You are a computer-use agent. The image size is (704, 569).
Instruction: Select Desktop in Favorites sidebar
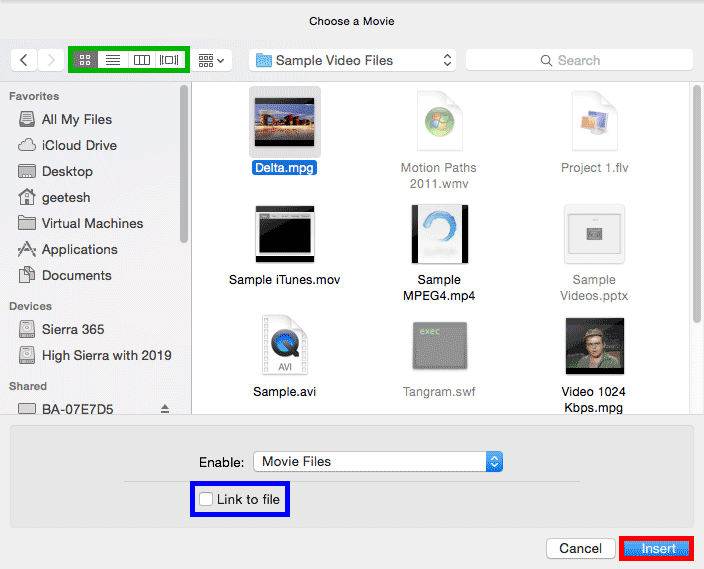tap(67, 171)
